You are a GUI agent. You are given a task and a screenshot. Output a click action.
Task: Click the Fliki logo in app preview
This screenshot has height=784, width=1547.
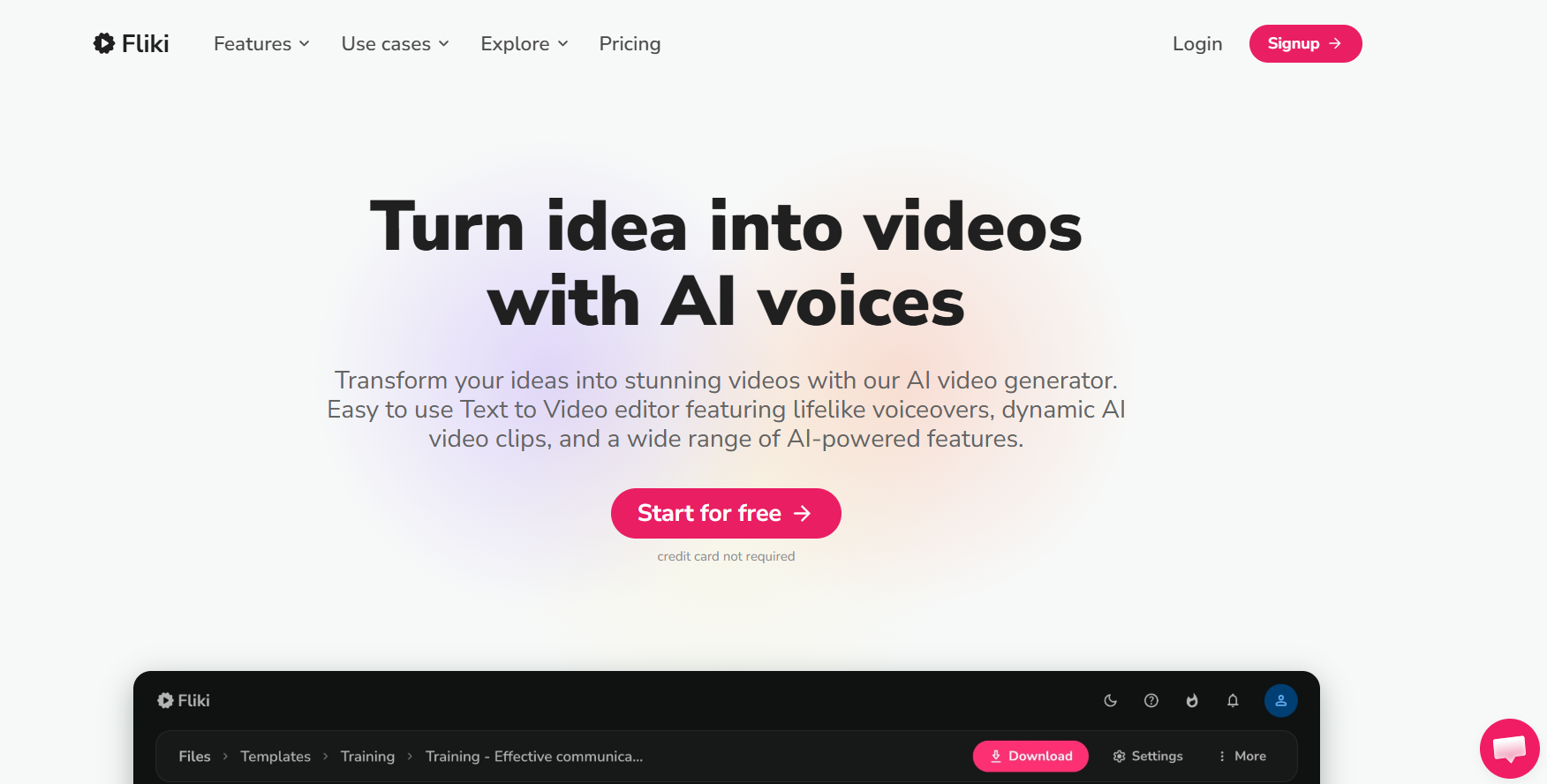pyautogui.click(x=184, y=700)
